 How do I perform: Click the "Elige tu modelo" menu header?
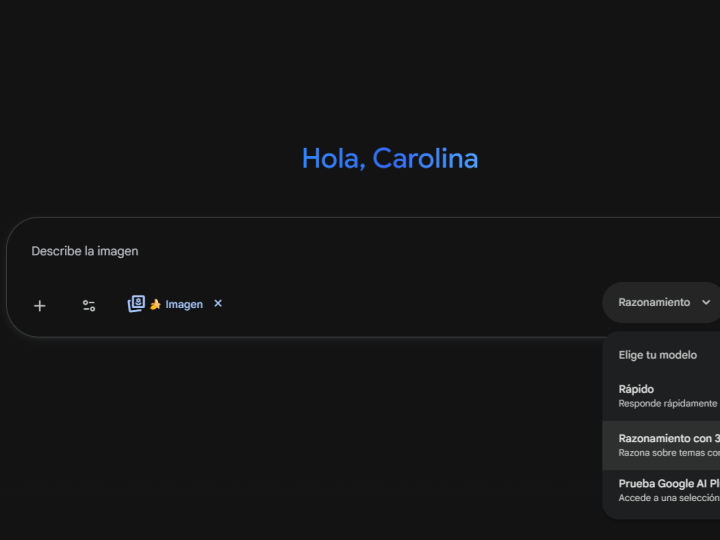(x=657, y=355)
